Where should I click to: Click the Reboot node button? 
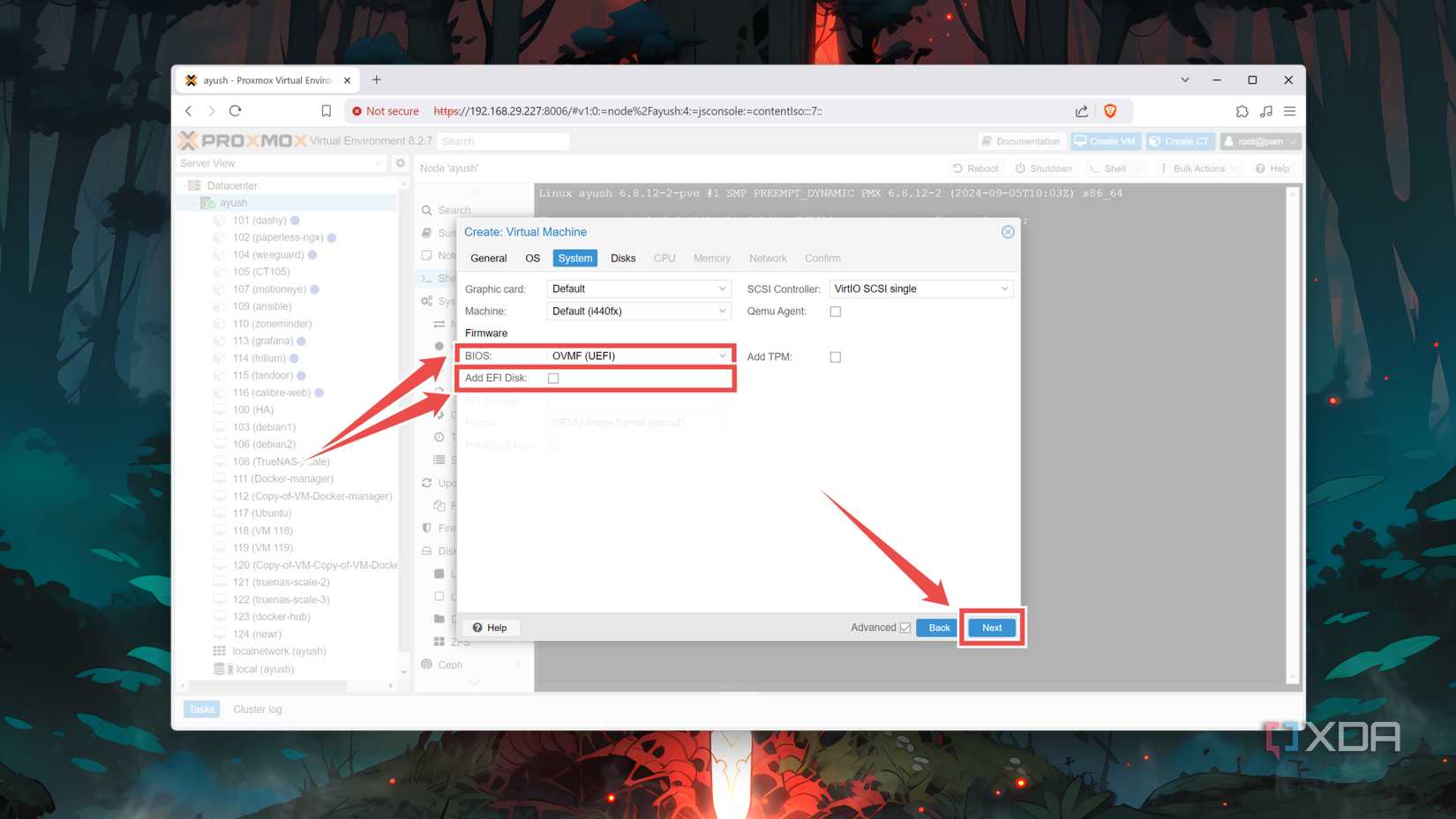tap(976, 169)
